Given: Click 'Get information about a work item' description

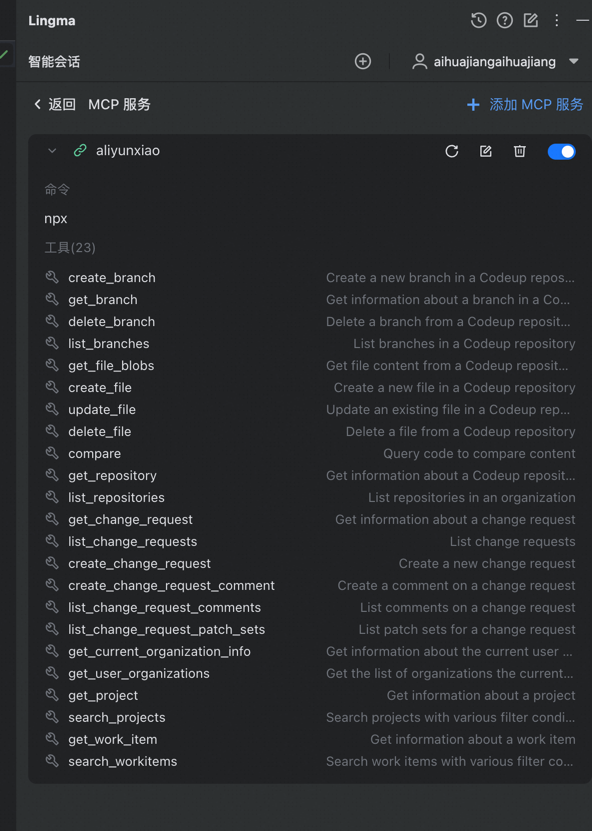Looking at the screenshot, I should click(x=473, y=739).
